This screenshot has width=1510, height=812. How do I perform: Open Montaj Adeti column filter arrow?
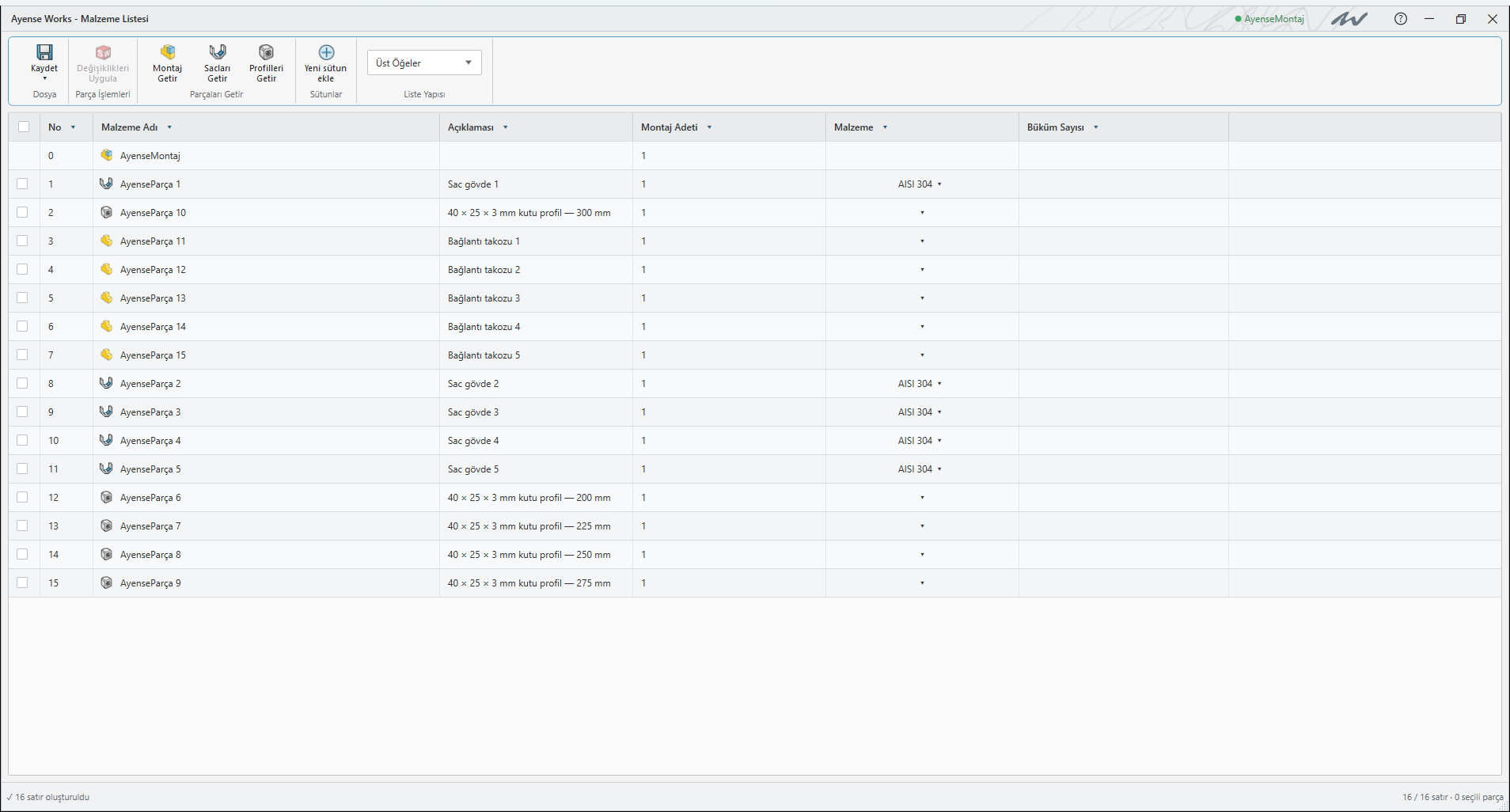pyautogui.click(x=710, y=127)
